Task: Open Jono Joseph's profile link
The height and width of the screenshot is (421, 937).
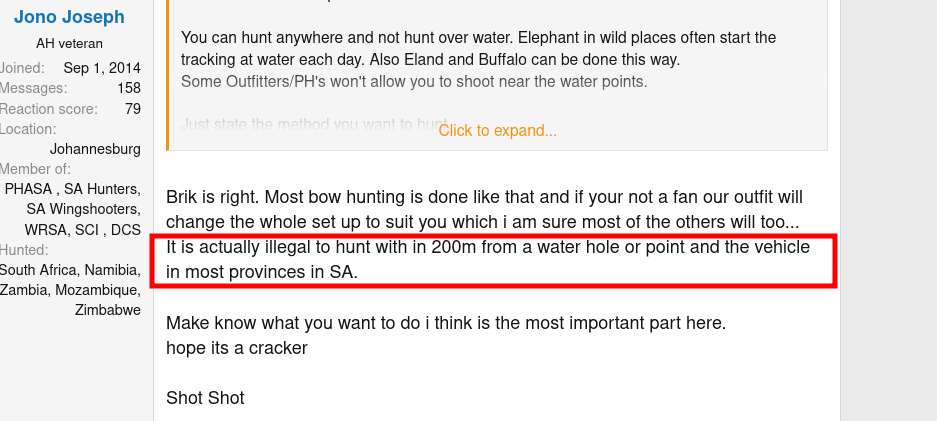Action: pos(69,17)
